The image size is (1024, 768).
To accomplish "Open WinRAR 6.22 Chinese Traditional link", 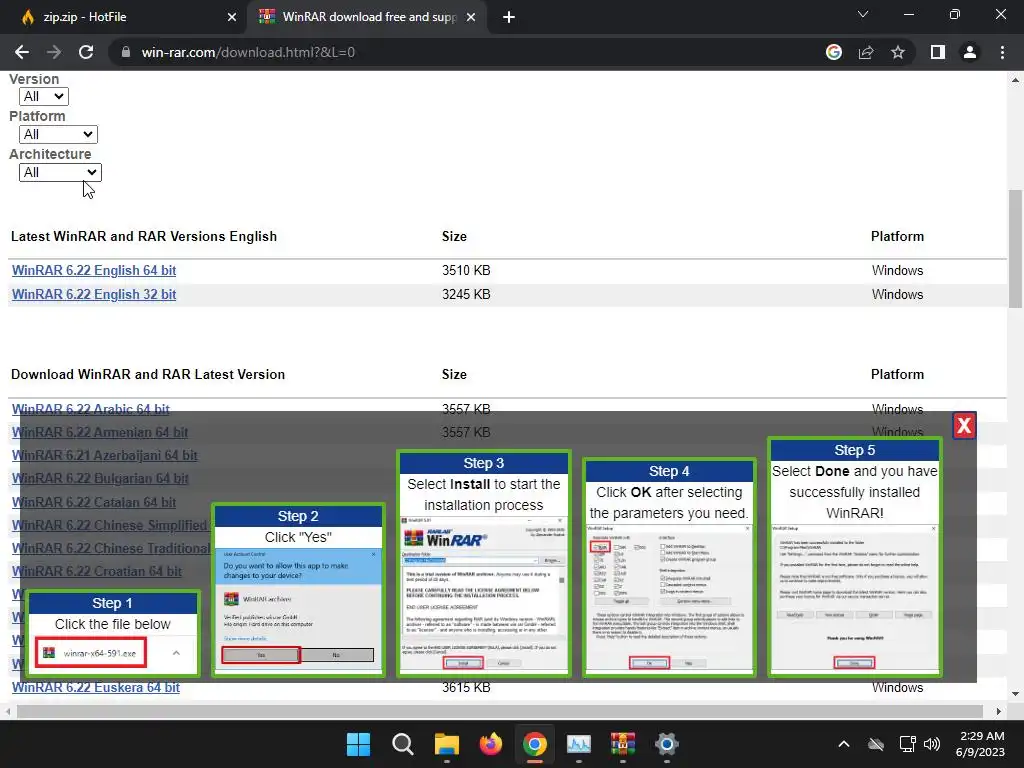I will 111,549.
